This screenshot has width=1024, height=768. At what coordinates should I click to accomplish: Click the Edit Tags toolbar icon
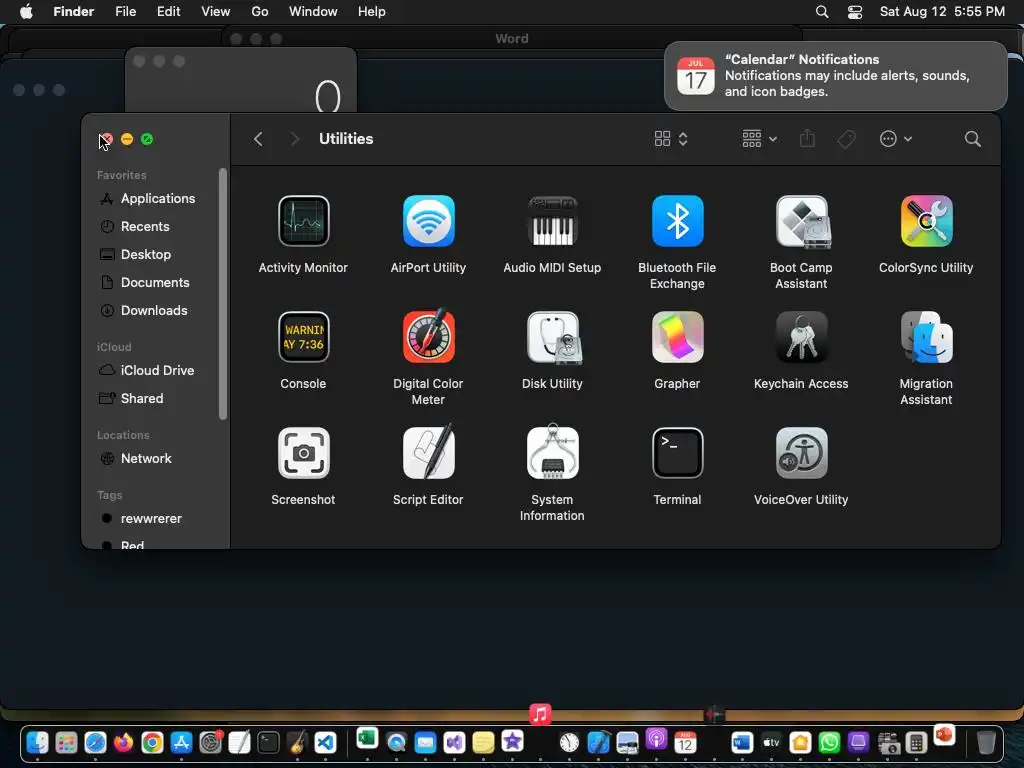pos(846,138)
